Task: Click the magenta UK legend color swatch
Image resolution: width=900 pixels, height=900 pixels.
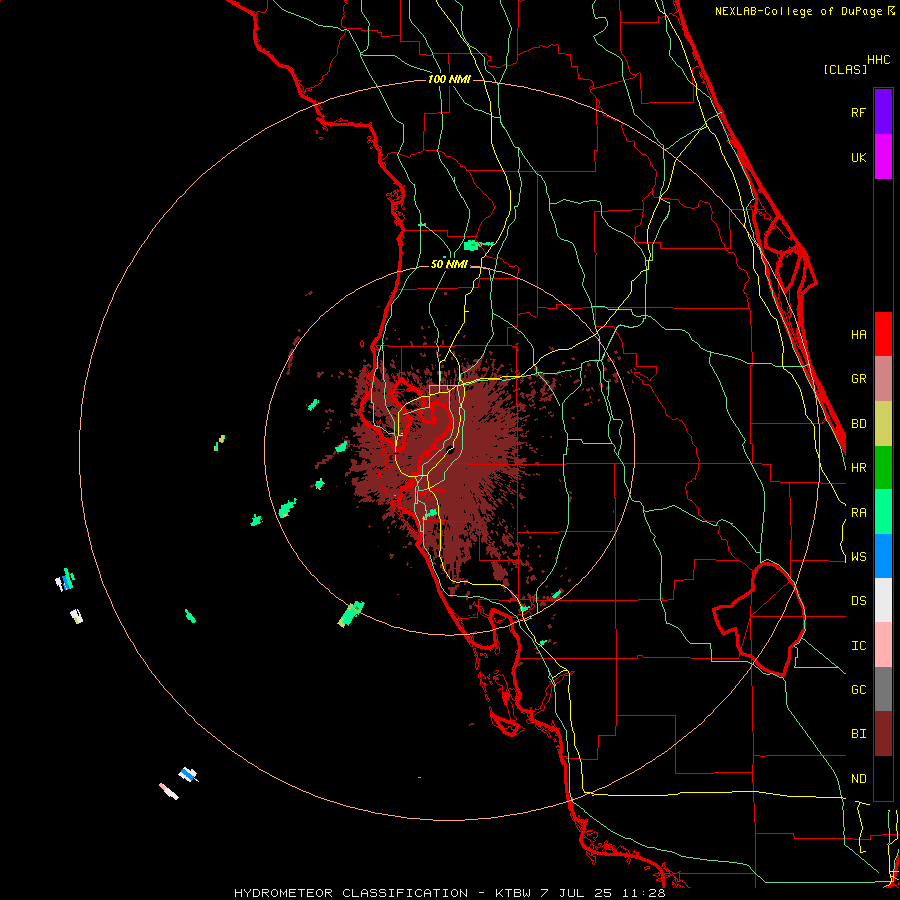Action: click(883, 157)
